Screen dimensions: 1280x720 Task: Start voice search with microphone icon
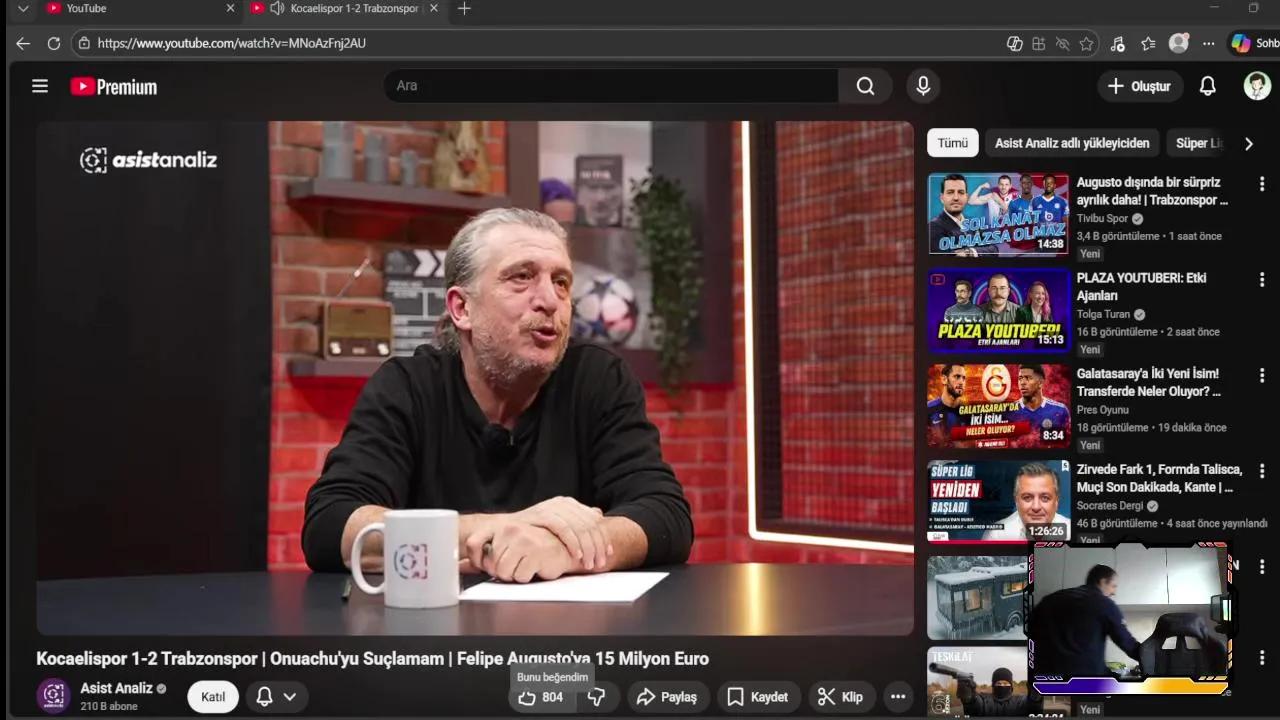[x=923, y=86]
